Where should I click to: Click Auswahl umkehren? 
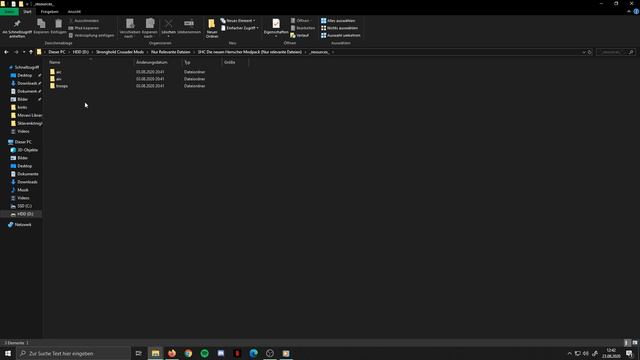click(340, 35)
